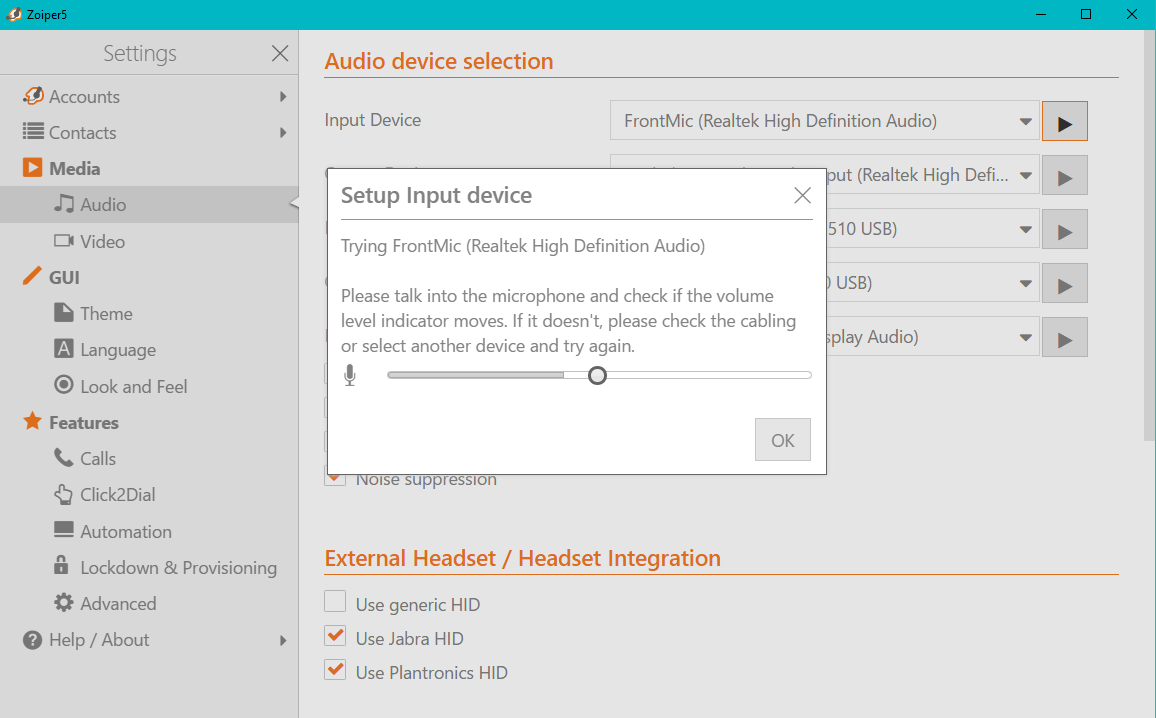Expand the Accounts submenu arrow
The image size is (1156, 718).
click(283, 97)
